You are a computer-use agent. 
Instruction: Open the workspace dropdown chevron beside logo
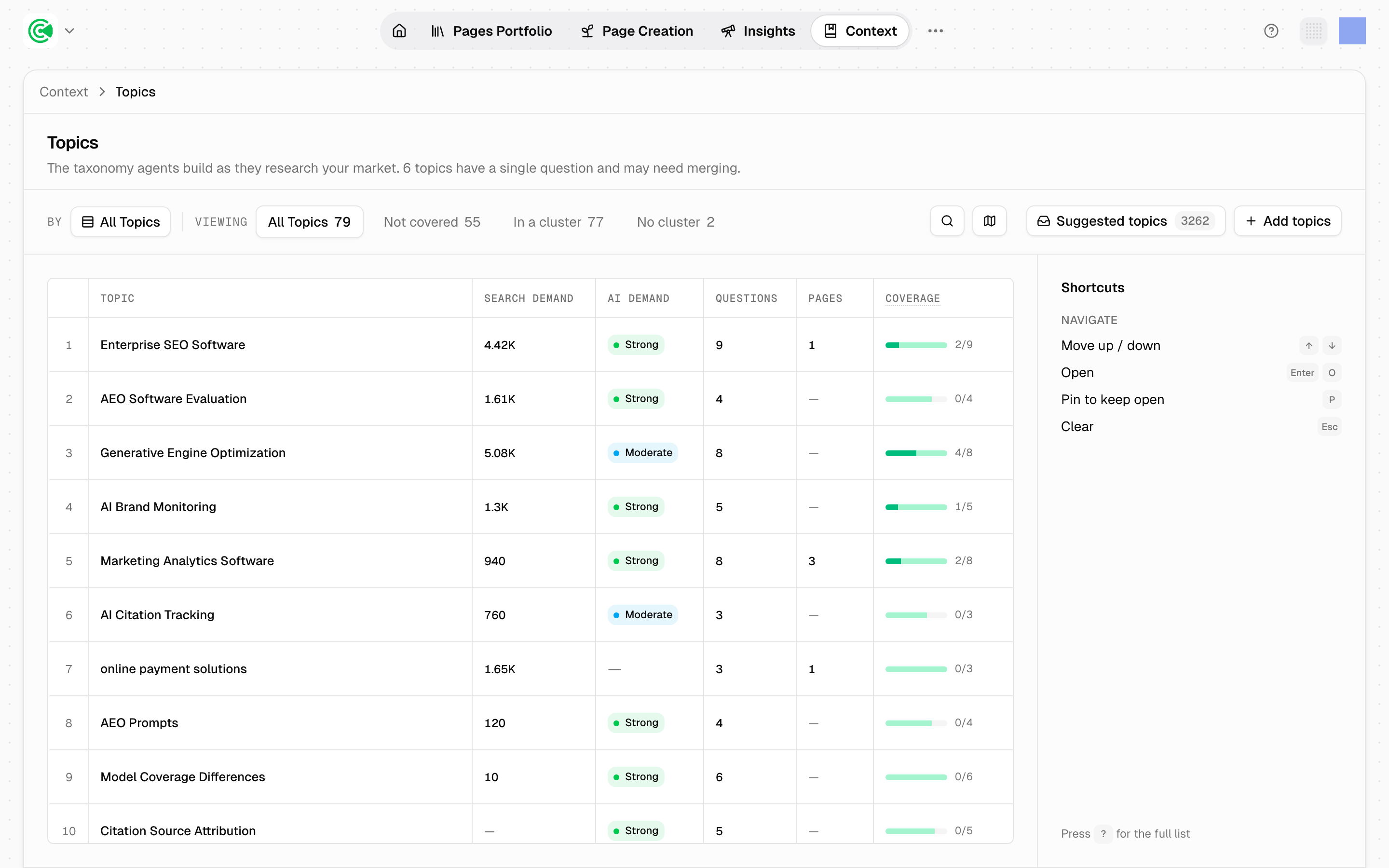[x=69, y=31]
